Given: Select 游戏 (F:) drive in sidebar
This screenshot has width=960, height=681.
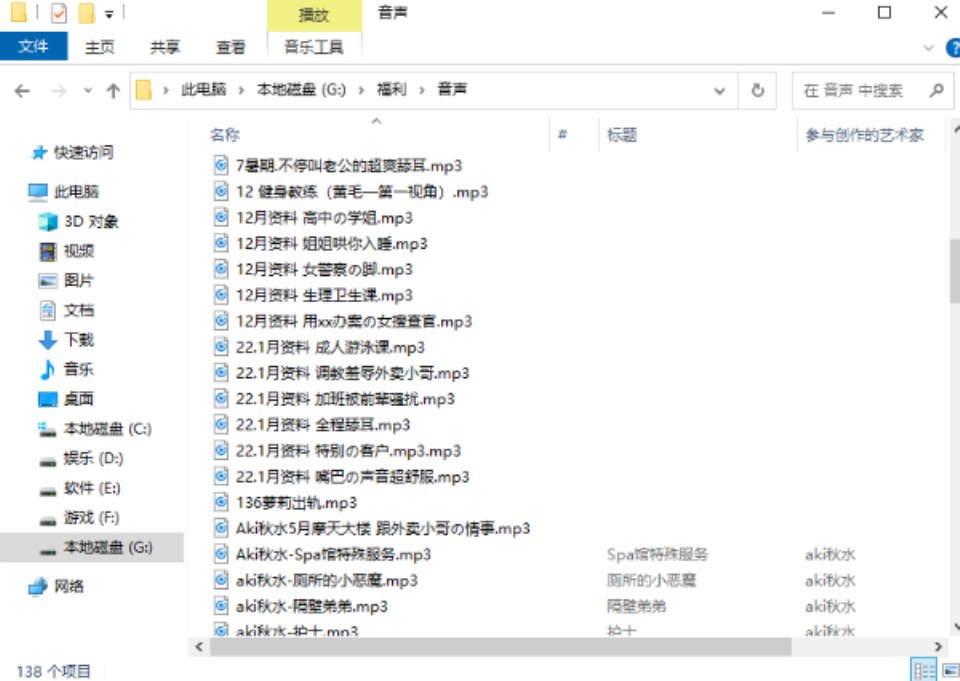Looking at the screenshot, I should pos(79,517).
